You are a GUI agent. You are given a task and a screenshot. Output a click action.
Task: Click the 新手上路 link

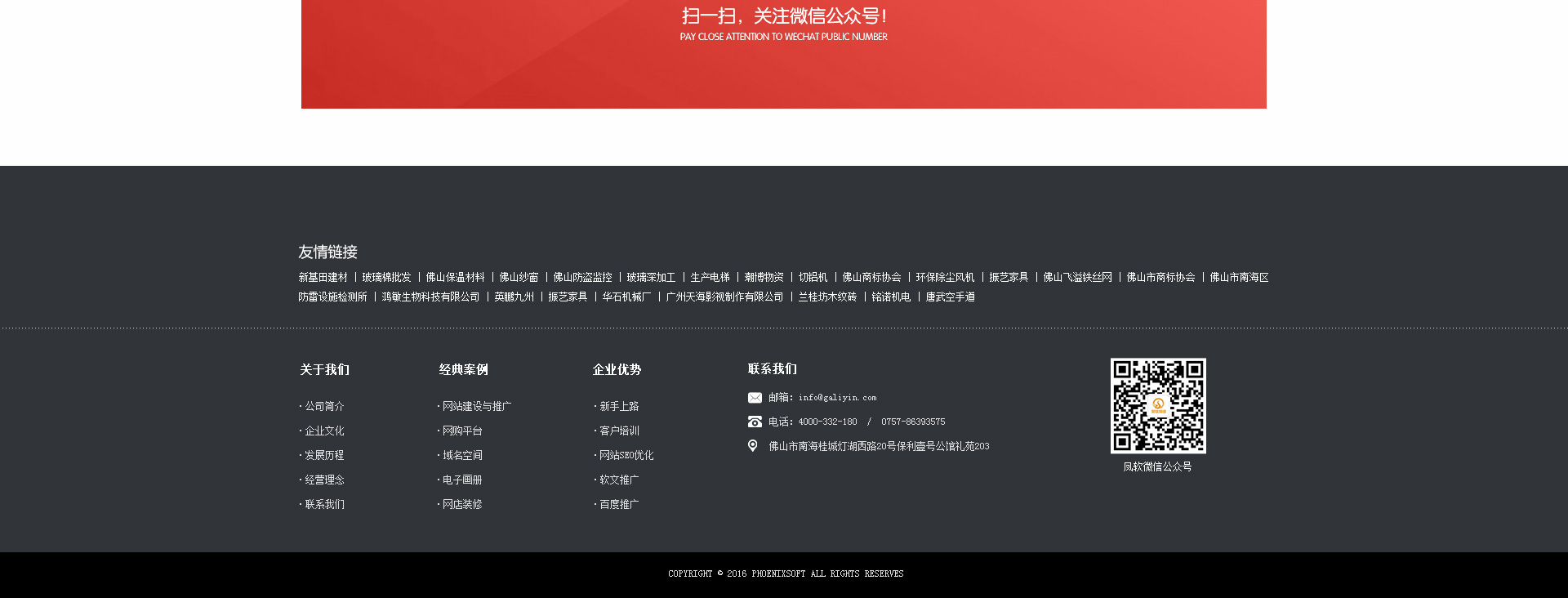point(619,407)
